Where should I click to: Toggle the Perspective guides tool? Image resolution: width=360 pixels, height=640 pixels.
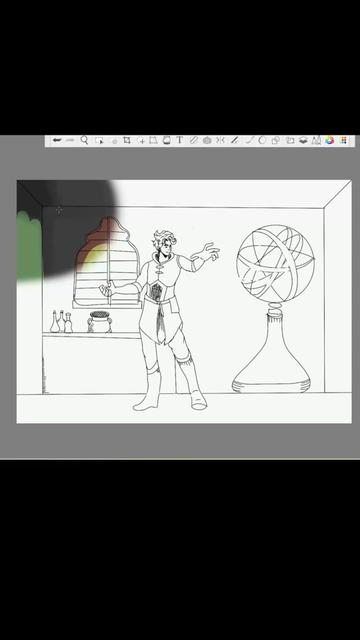[207, 140]
